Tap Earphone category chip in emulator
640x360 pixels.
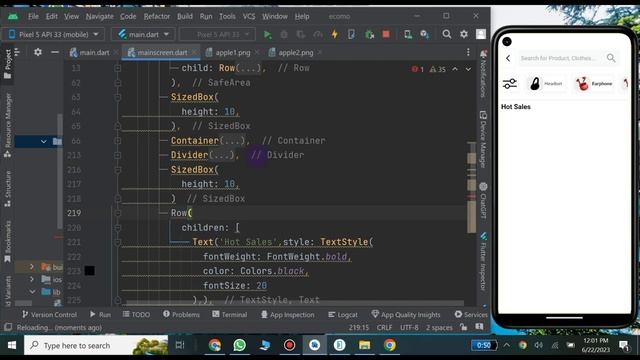[594, 84]
